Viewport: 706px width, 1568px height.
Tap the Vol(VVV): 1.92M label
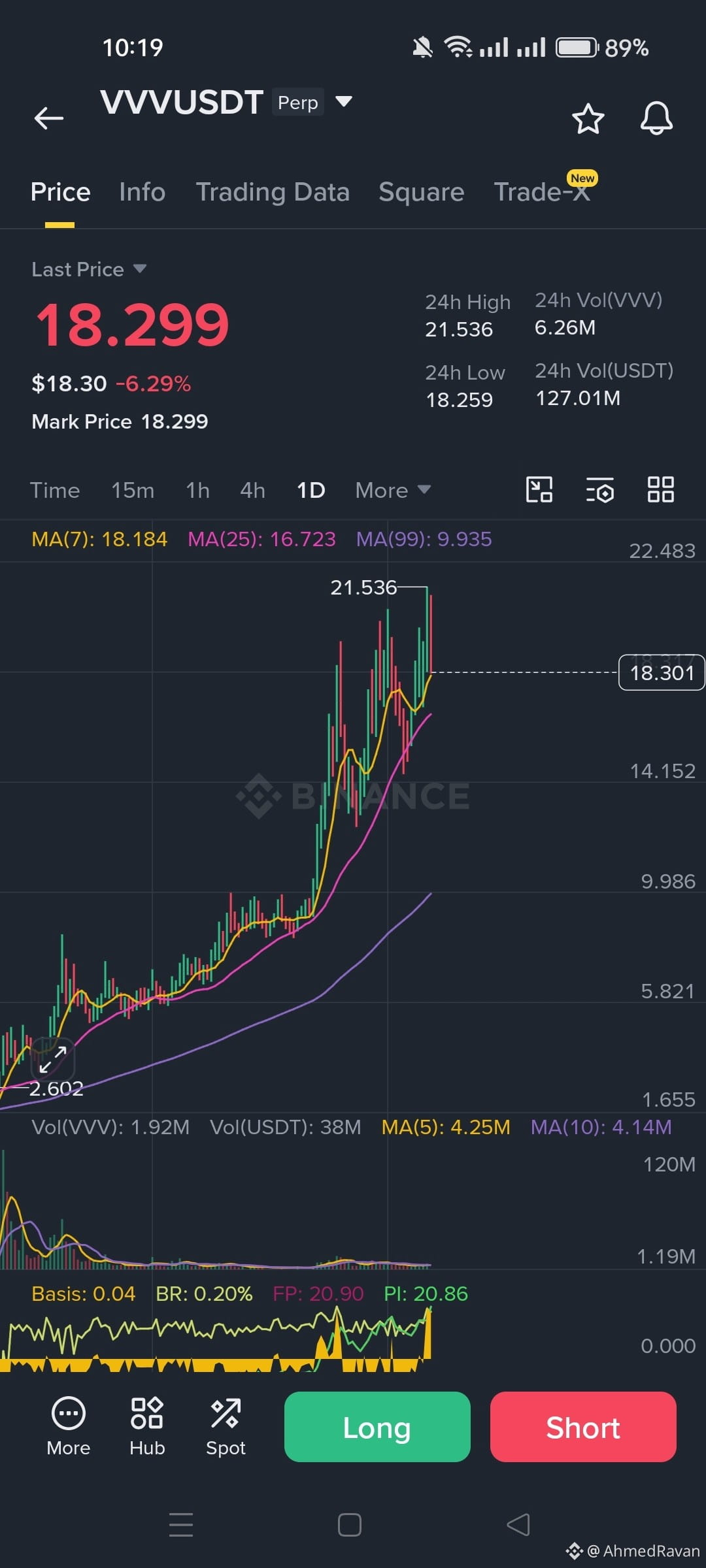[110, 1127]
